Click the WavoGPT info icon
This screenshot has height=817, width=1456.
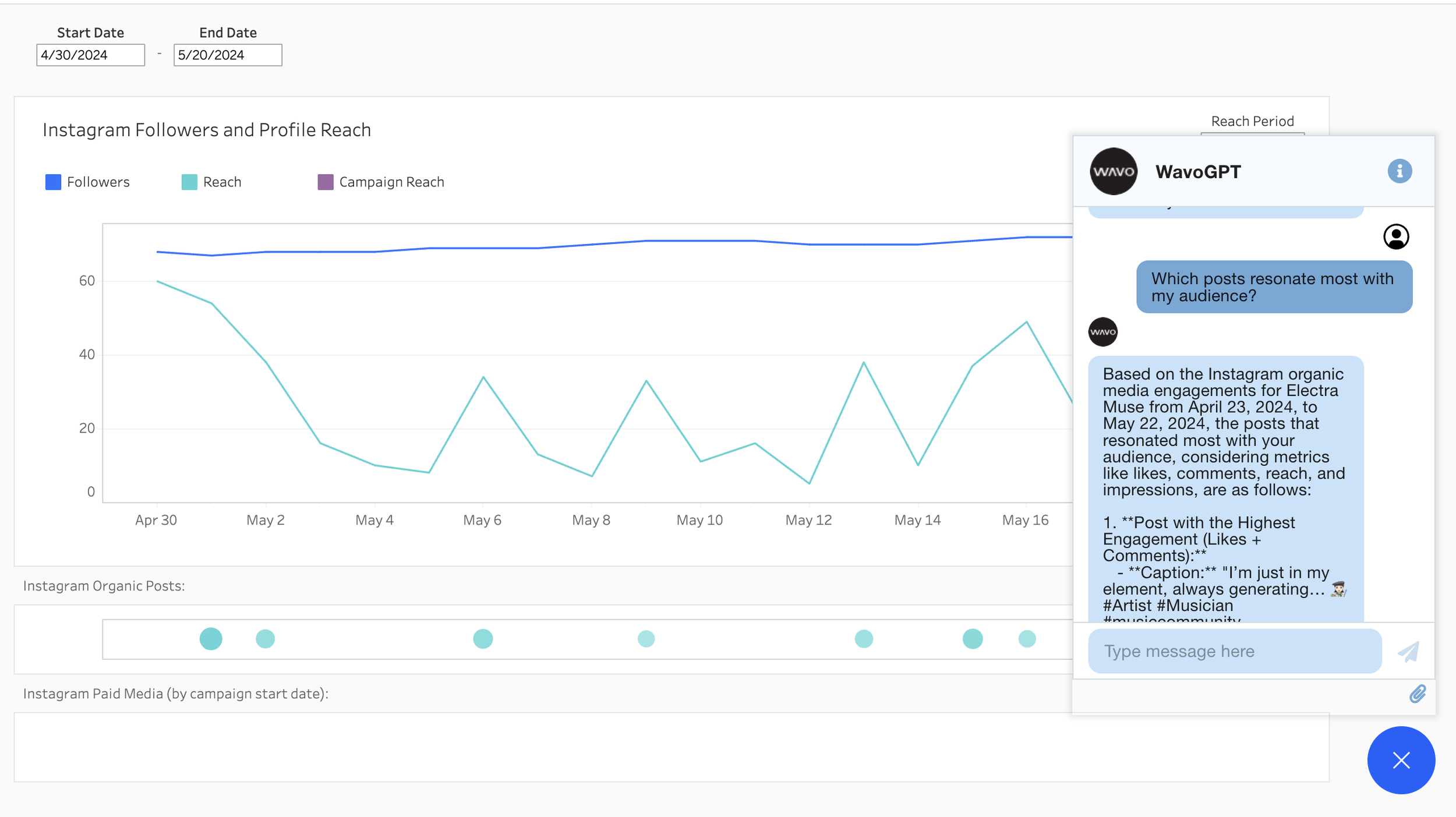pyautogui.click(x=1399, y=171)
